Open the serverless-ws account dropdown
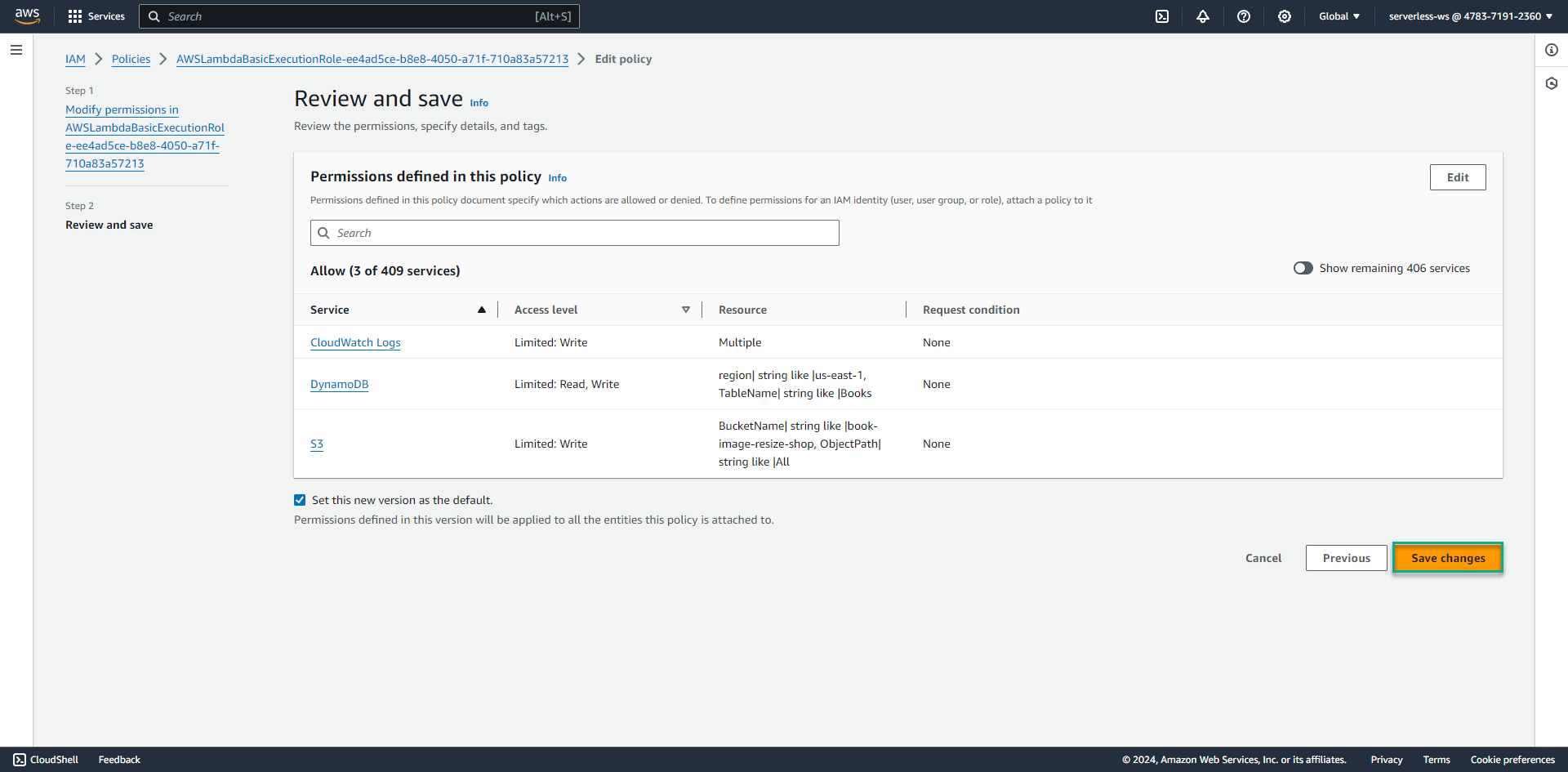This screenshot has width=1568, height=772. (1471, 16)
